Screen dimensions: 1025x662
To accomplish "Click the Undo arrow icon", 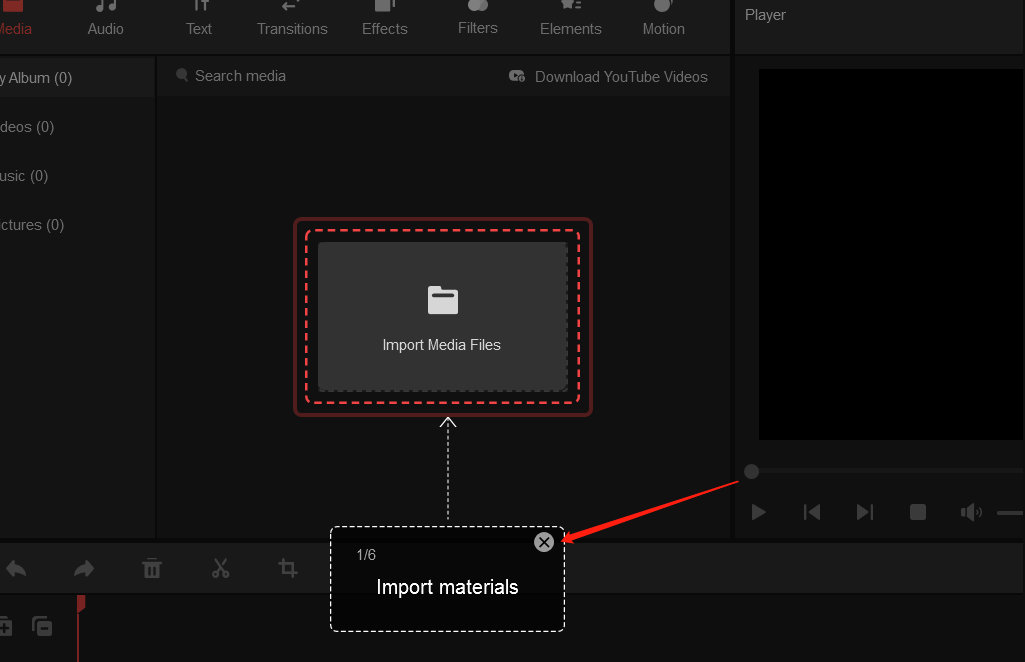I will pyautogui.click(x=16, y=569).
